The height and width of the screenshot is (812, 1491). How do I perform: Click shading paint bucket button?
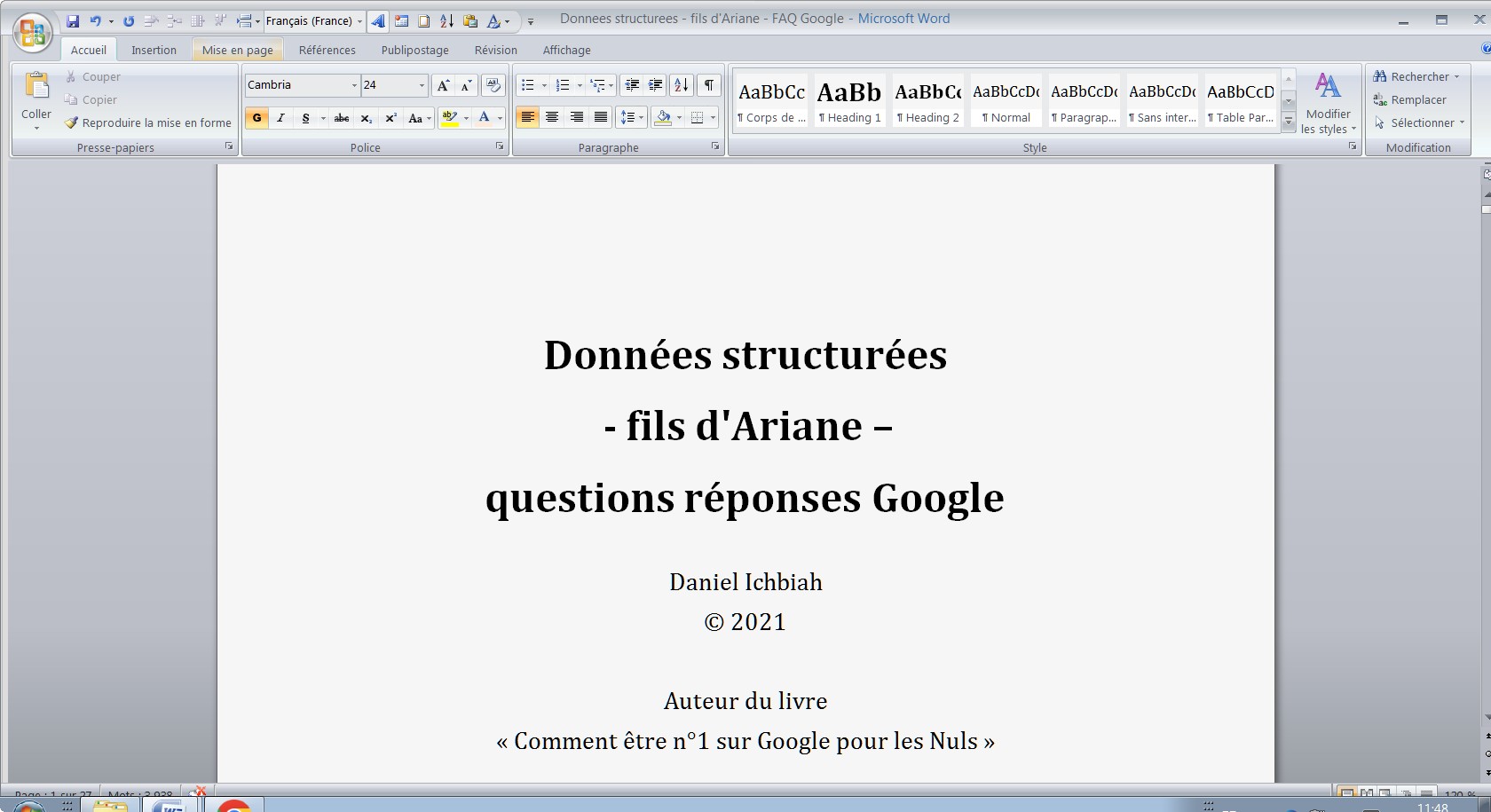tap(662, 118)
